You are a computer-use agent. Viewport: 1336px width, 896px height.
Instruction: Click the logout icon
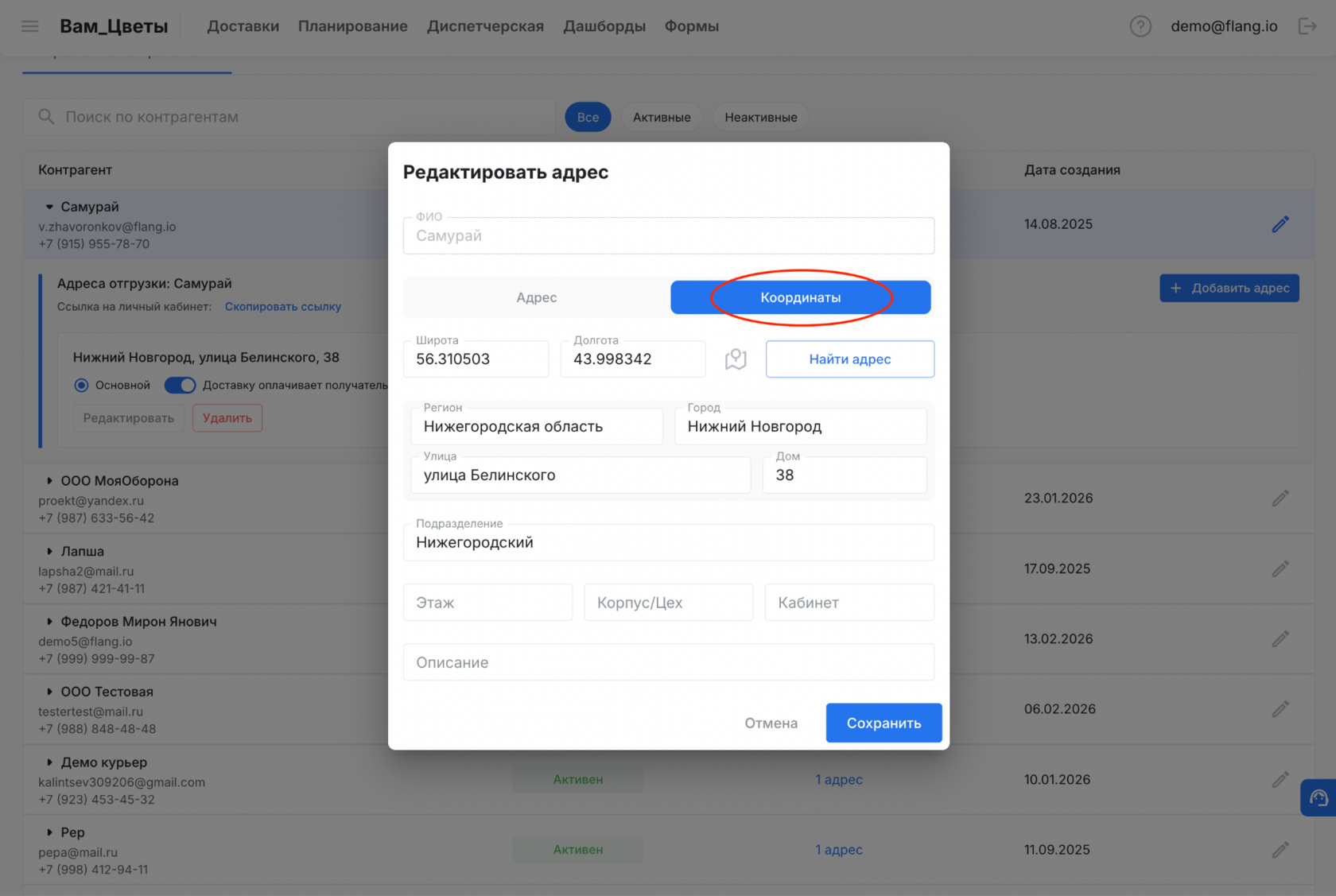click(1308, 25)
